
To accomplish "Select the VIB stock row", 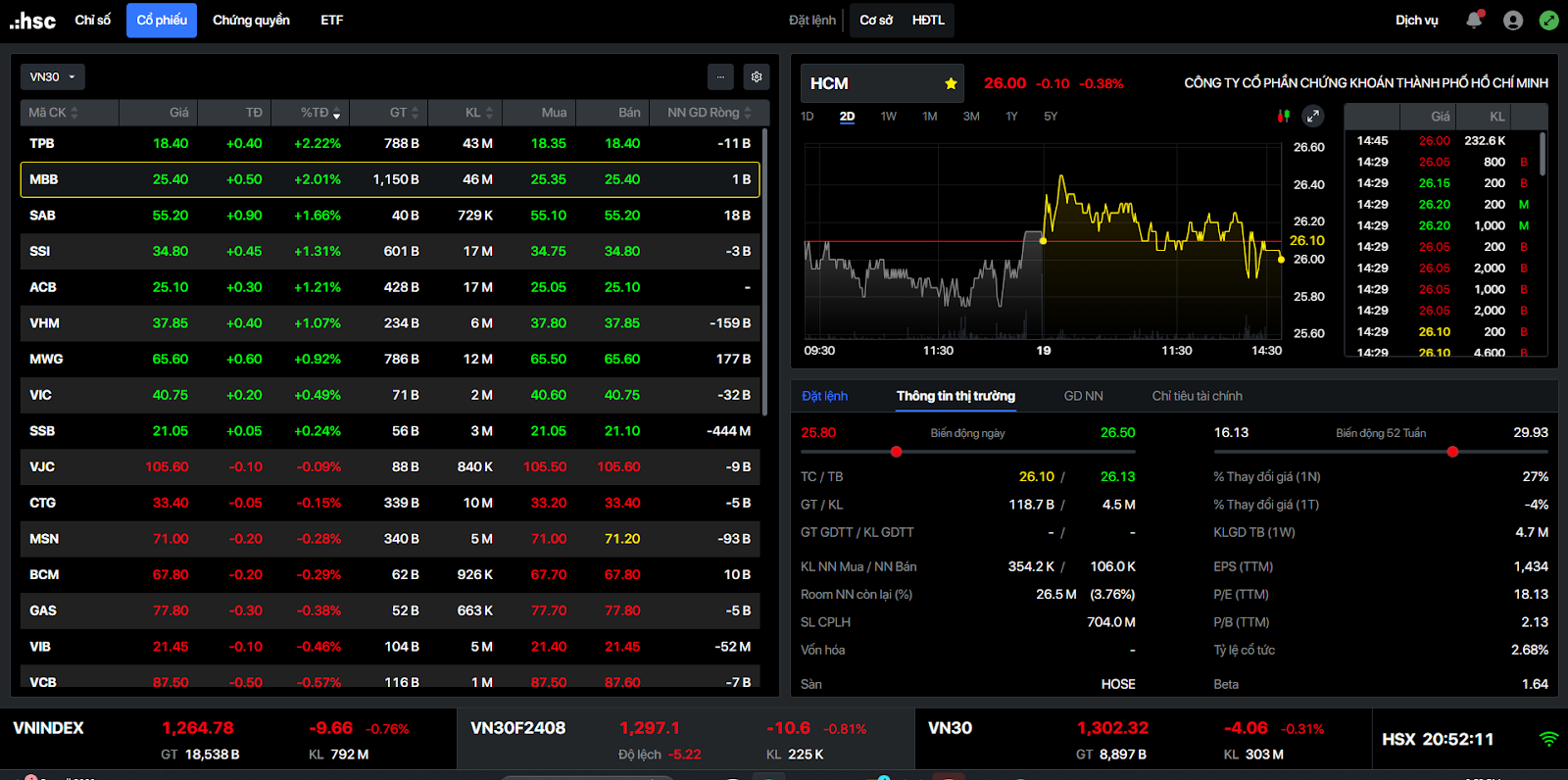I will [390, 647].
